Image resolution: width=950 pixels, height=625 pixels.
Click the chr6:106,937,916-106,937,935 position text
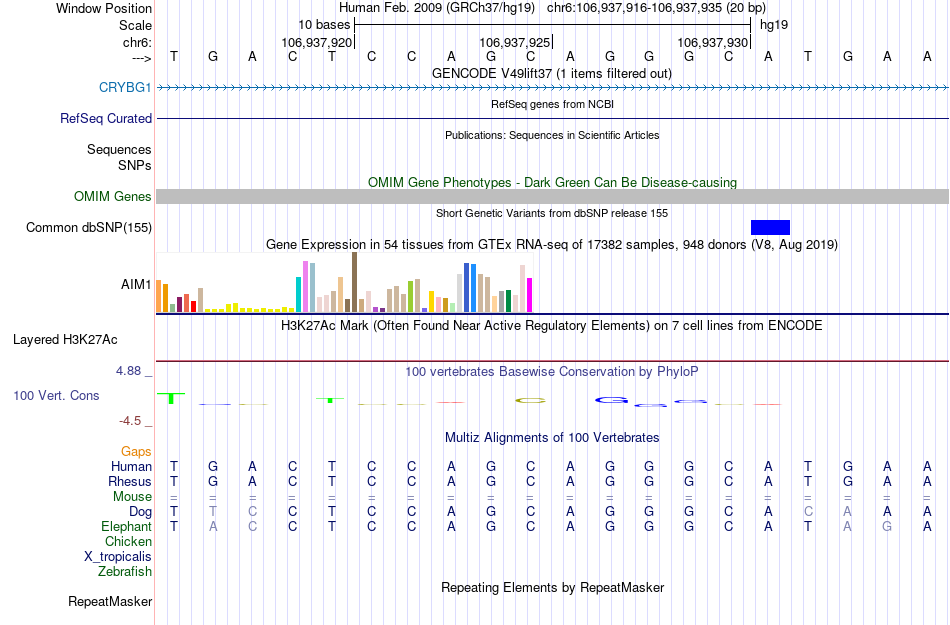656,8
